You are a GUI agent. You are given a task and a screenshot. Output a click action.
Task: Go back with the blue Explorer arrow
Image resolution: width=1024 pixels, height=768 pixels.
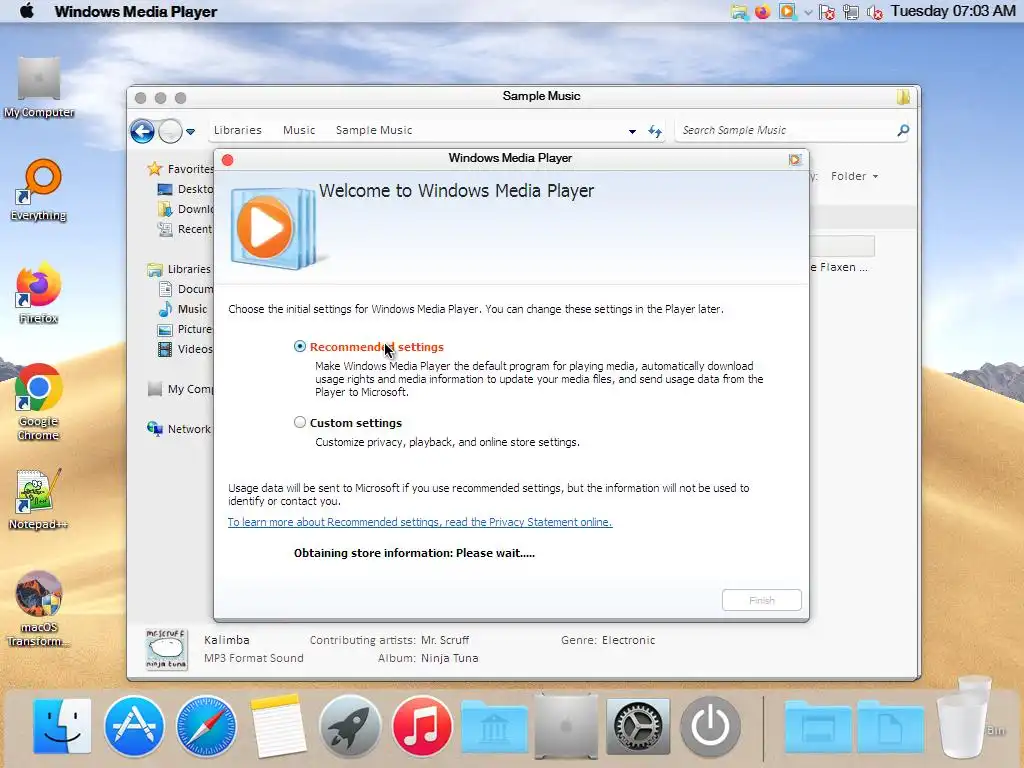point(142,131)
